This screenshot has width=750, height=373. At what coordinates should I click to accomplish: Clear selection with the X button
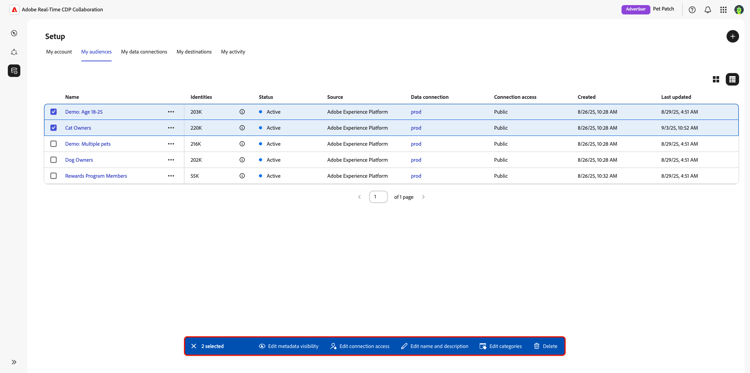[194, 346]
